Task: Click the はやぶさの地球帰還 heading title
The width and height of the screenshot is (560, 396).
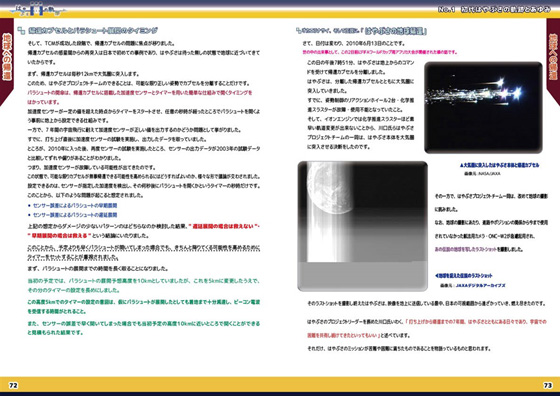Action: 395,31
